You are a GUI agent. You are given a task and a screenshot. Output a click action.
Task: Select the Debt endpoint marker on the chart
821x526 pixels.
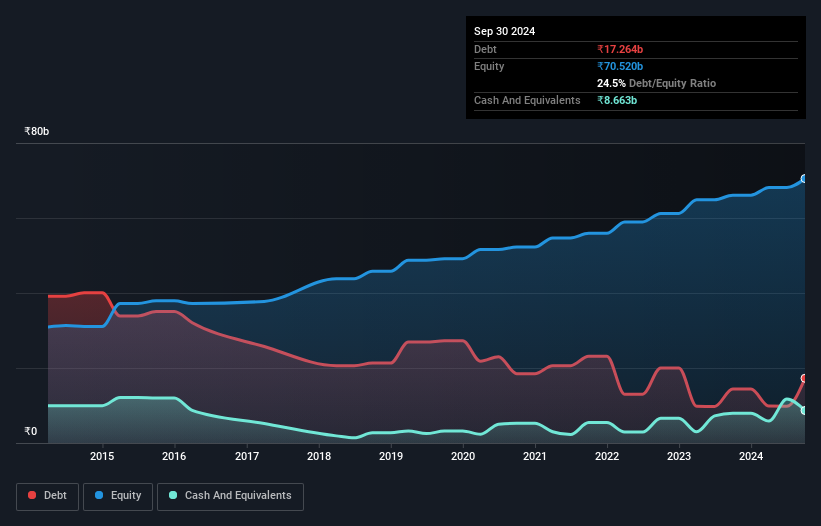(804, 378)
